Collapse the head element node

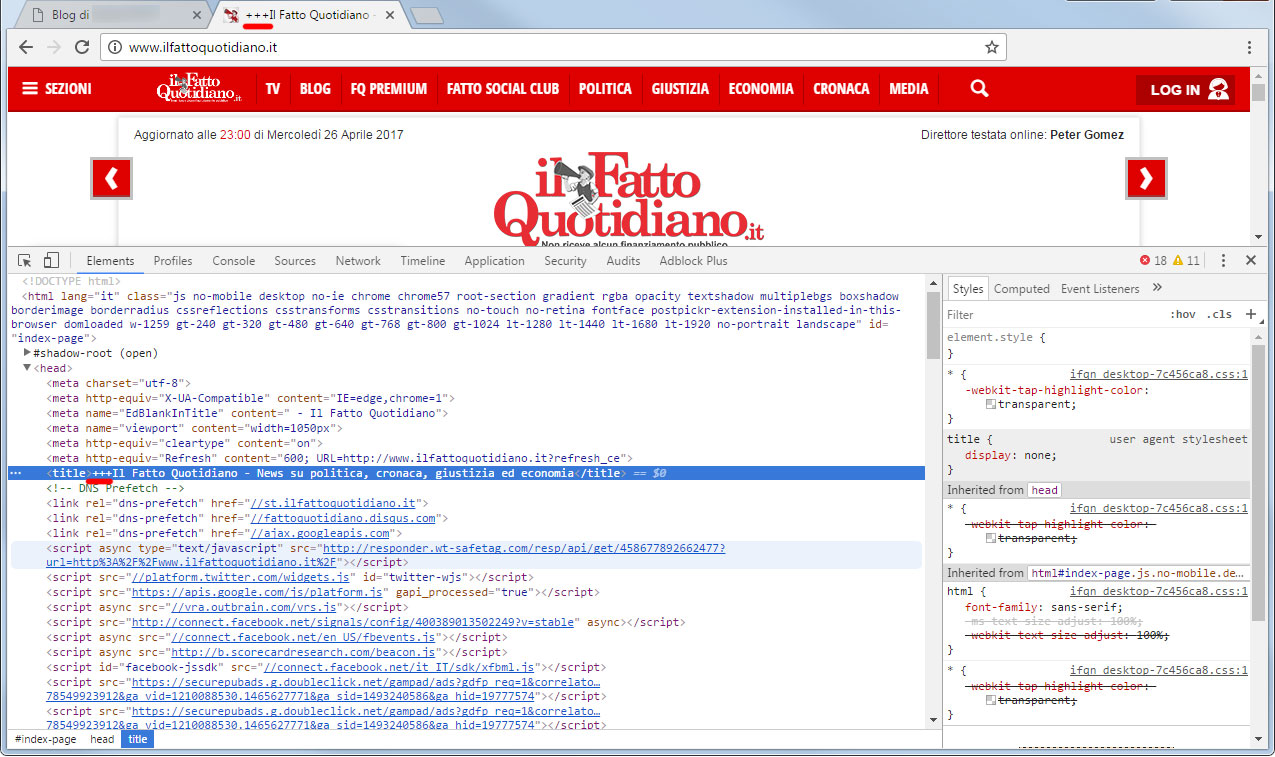point(28,368)
